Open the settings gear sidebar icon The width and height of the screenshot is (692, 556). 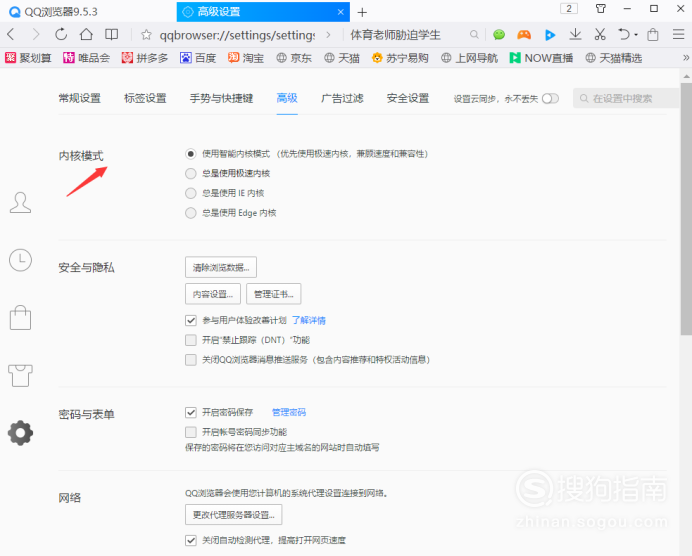(x=20, y=433)
